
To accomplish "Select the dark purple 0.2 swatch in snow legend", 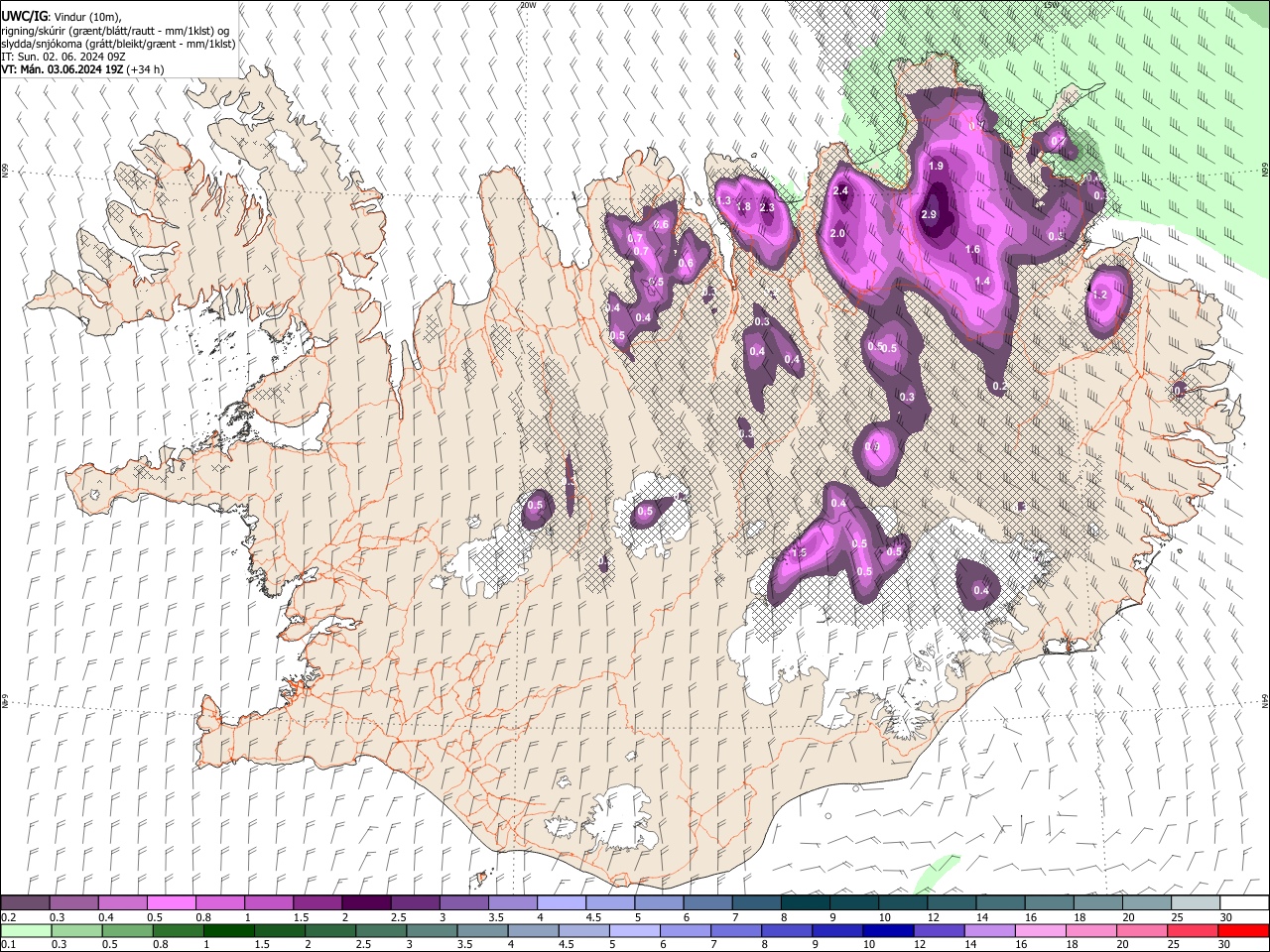I will 25,903.
